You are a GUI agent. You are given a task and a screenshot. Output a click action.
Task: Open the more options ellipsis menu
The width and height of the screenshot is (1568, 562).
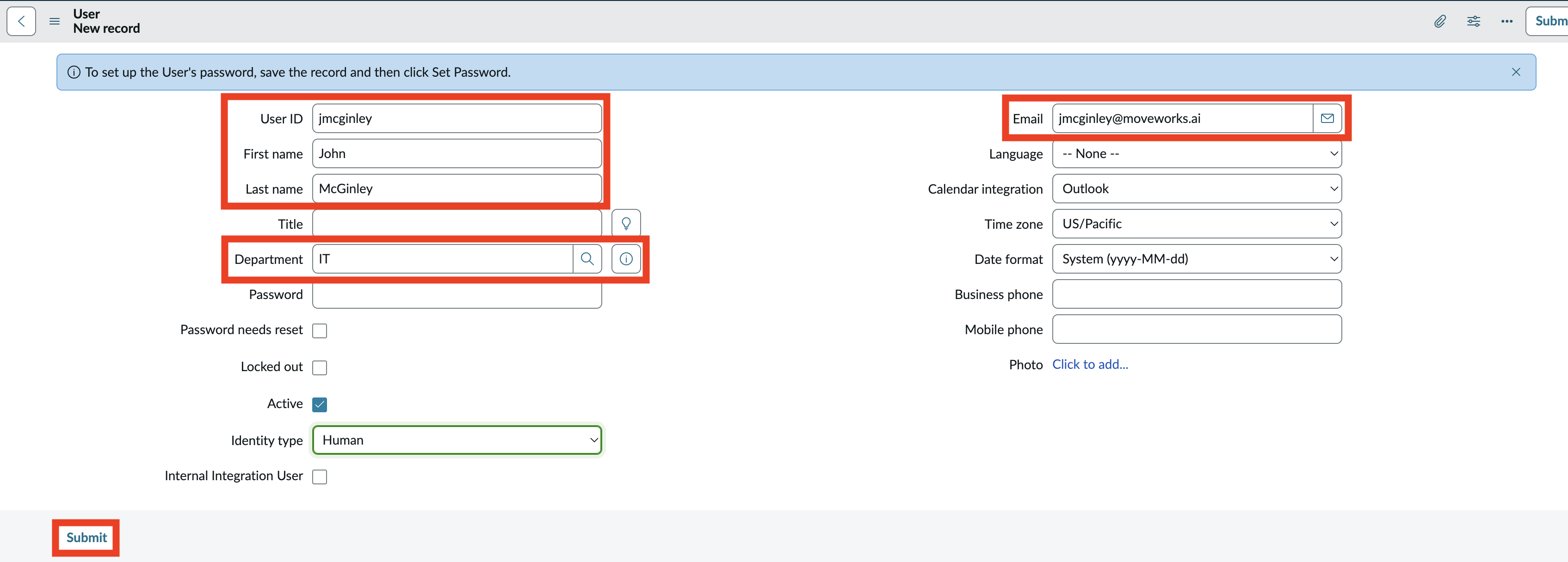click(x=1506, y=21)
